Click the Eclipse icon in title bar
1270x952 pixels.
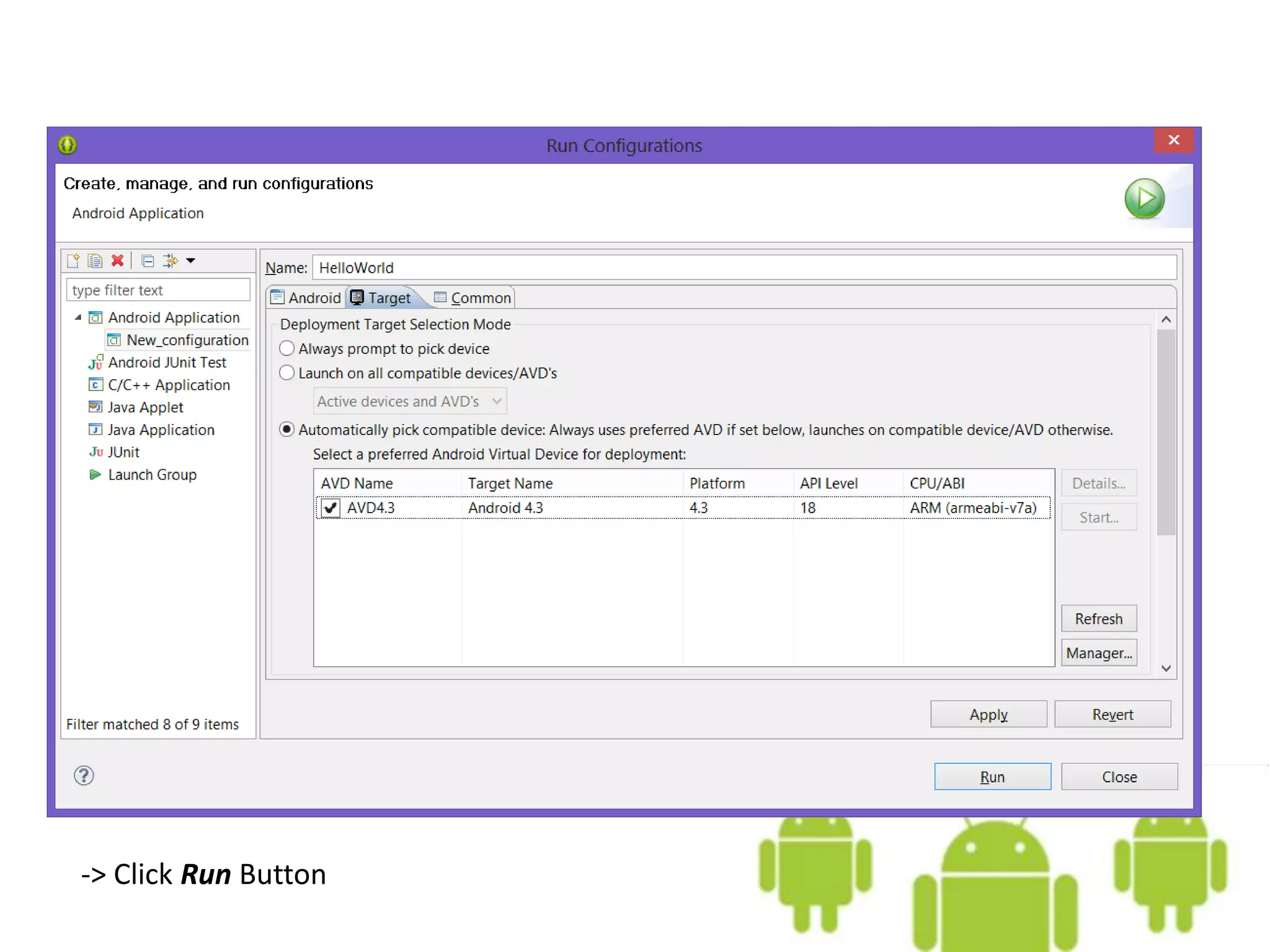pos(67,145)
